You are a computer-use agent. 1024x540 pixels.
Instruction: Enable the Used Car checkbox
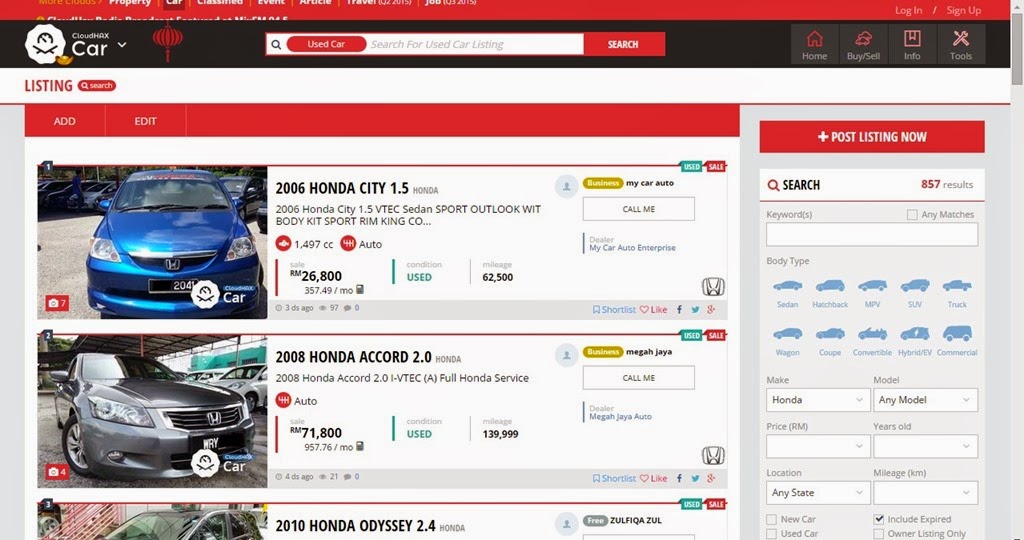[772, 534]
